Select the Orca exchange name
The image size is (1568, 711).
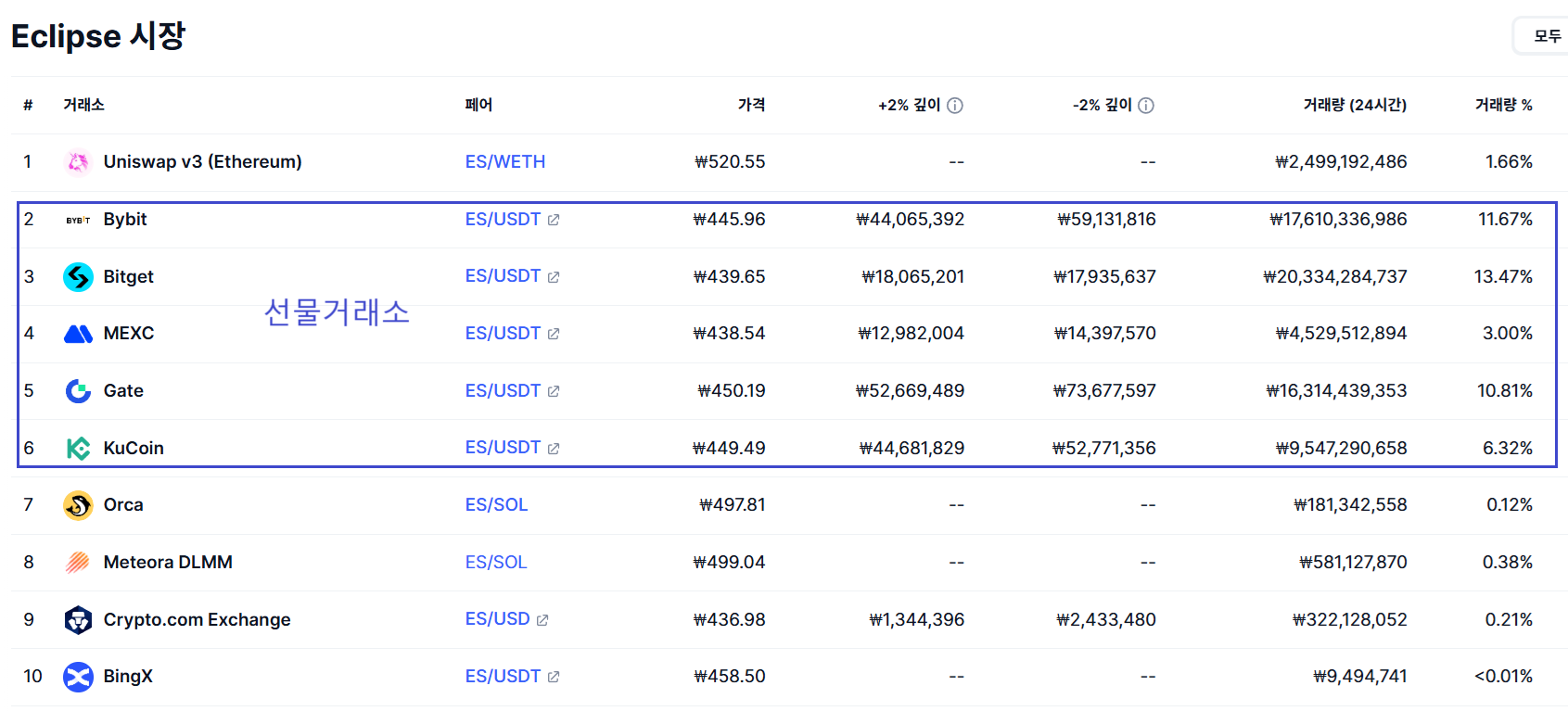(123, 504)
